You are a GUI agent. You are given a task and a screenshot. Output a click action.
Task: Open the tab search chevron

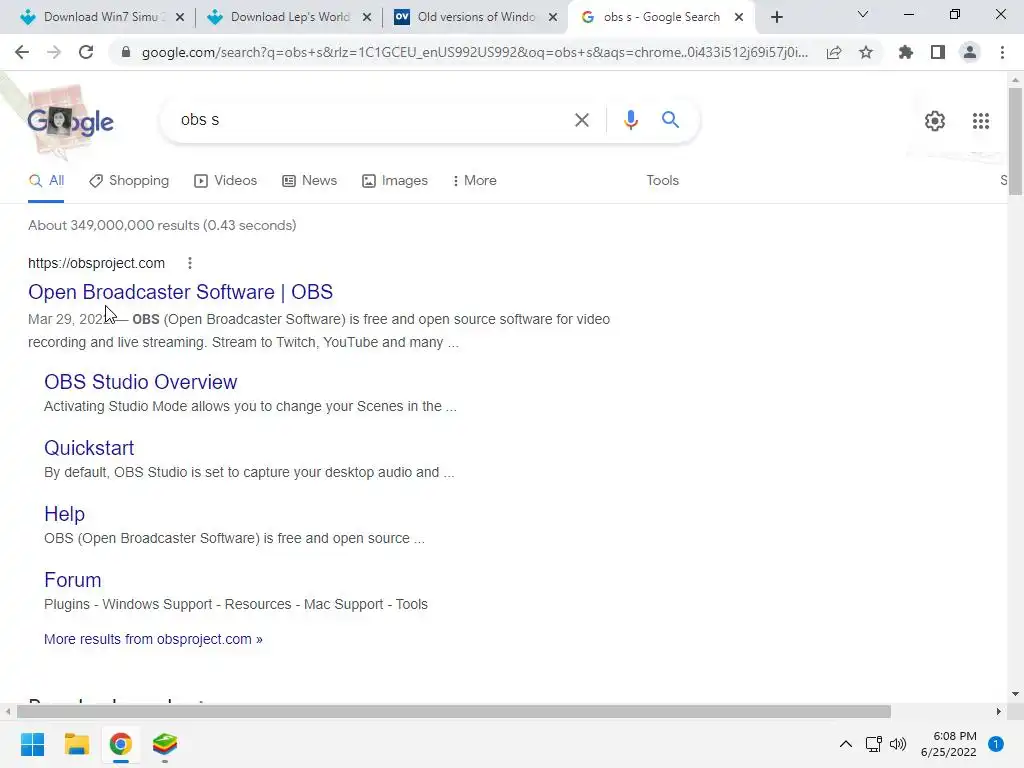pos(863,14)
